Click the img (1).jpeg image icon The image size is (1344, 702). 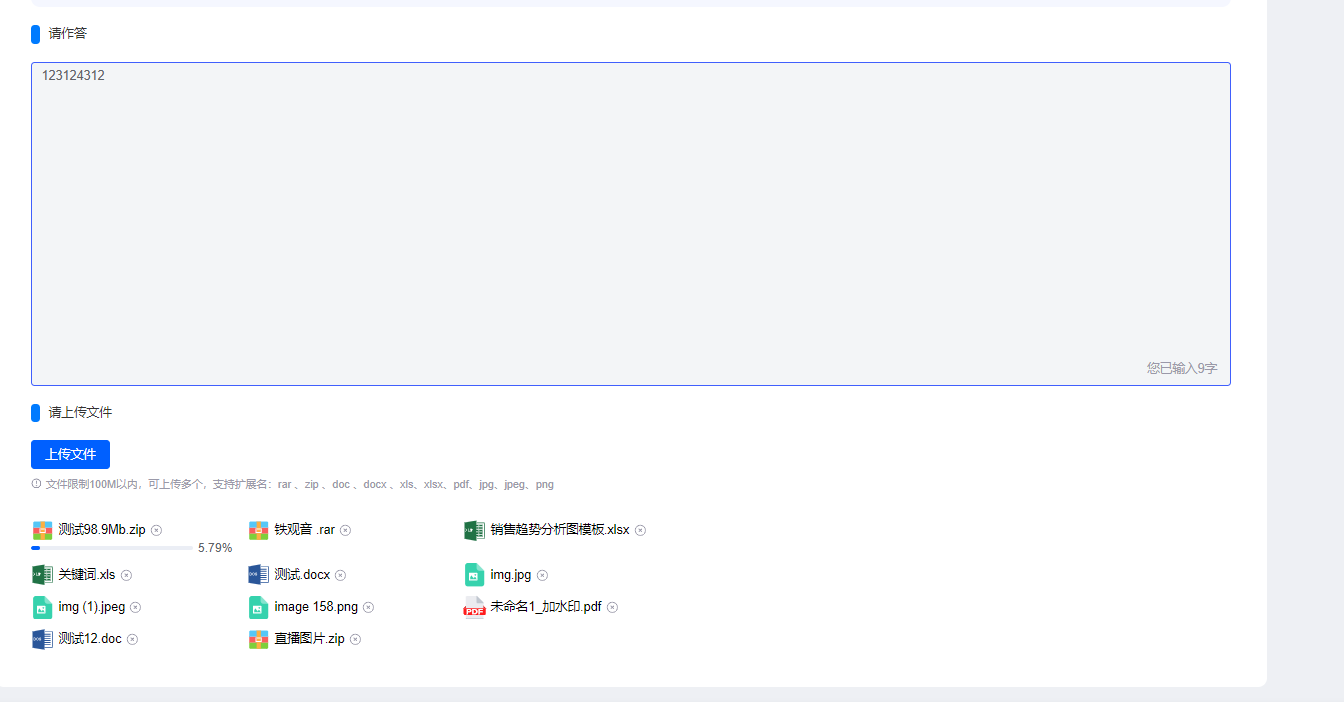(x=42, y=607)
